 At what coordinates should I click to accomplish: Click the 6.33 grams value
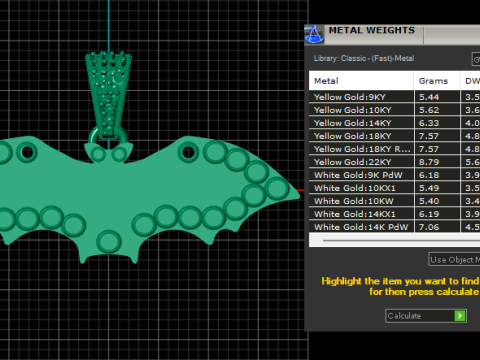pos(429,123)
